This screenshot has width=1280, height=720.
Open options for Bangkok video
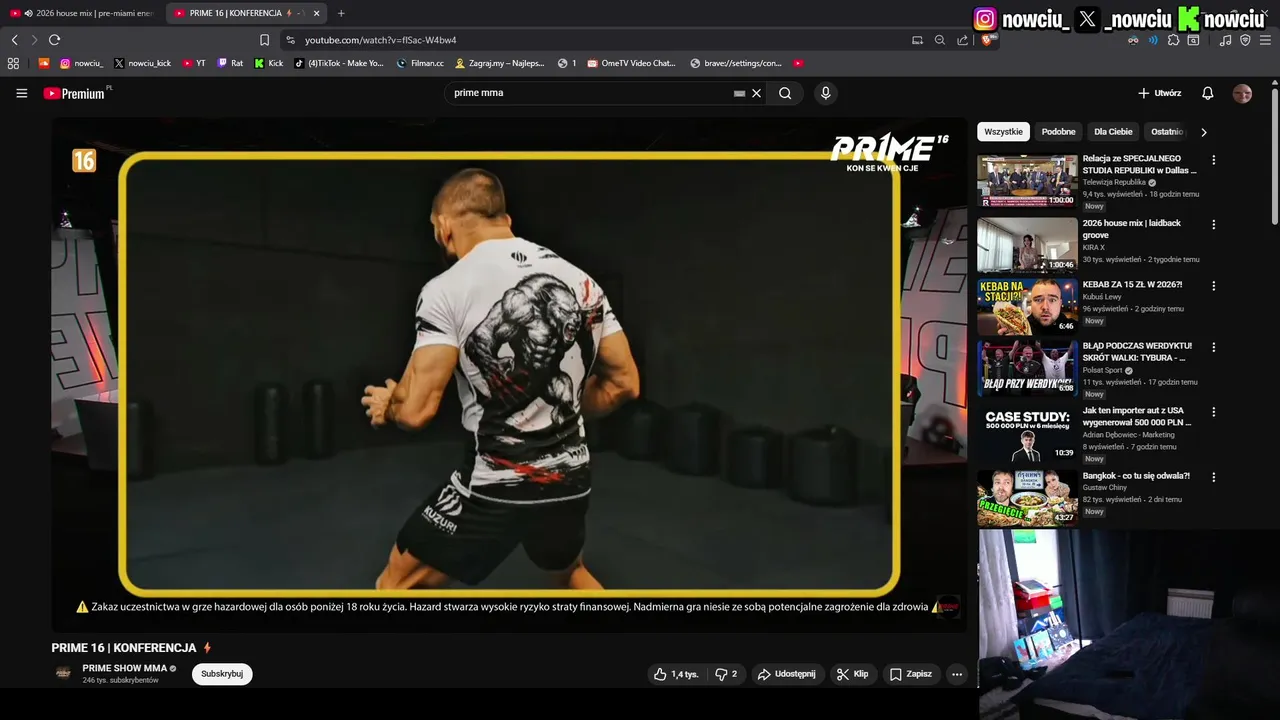click(1214, 477)
